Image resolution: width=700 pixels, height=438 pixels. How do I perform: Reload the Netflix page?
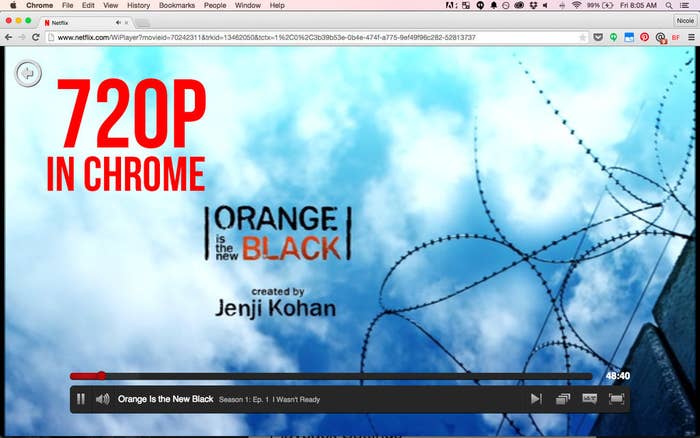[36, 38]
